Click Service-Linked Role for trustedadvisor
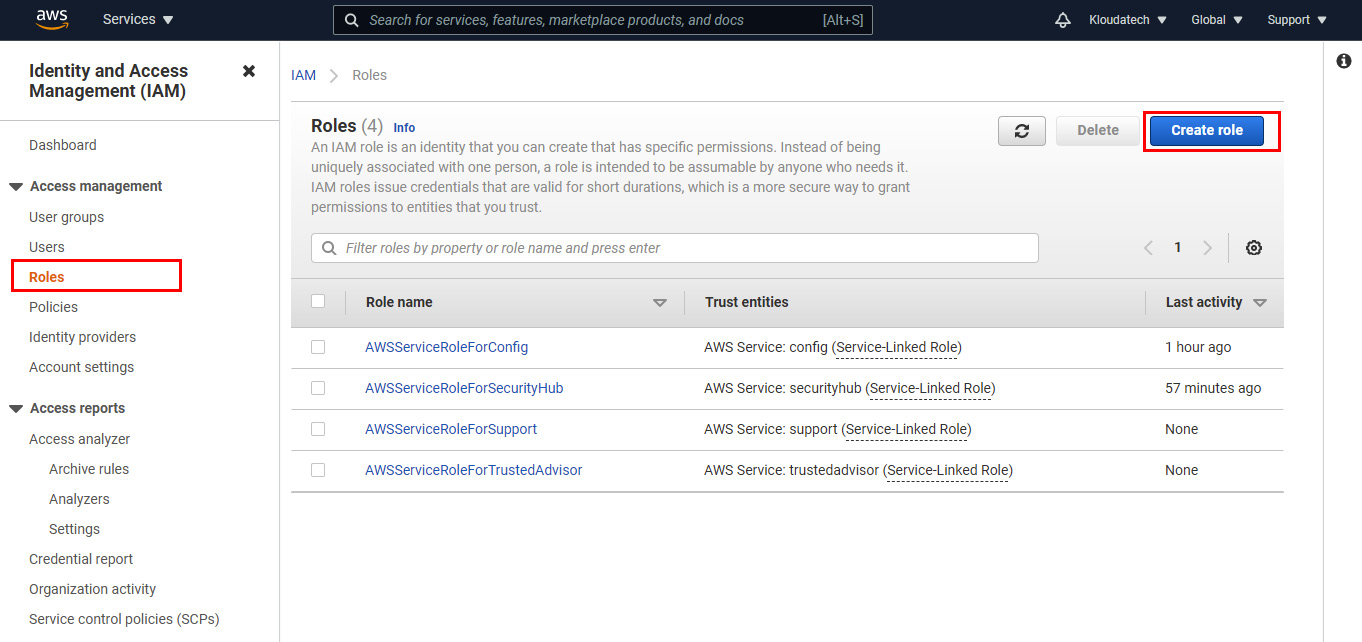1362x642 pixels. (x=948, y=470)
